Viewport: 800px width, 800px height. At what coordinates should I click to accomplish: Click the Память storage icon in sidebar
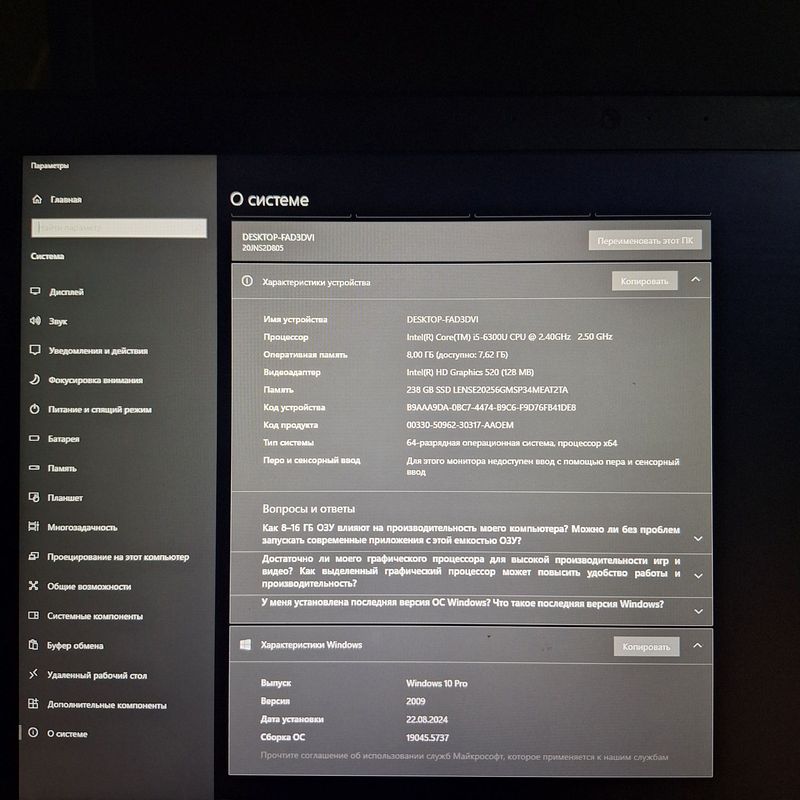click(34, 467)
